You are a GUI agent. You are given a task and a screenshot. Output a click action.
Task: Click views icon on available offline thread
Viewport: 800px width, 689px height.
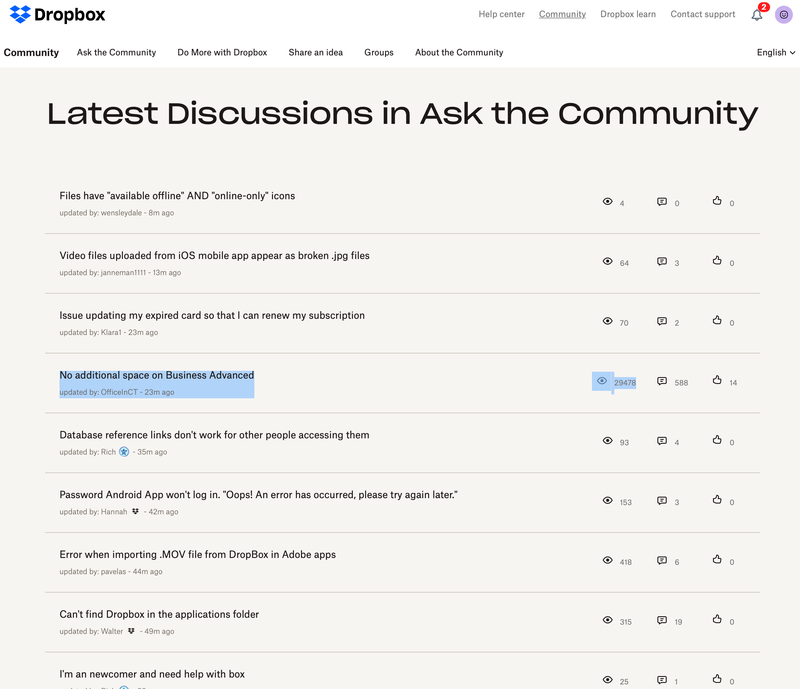607,201
